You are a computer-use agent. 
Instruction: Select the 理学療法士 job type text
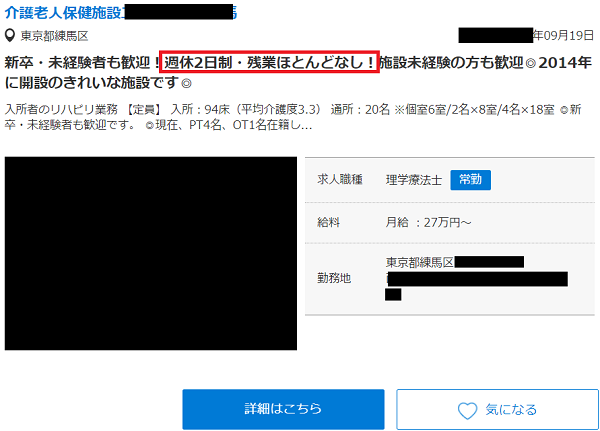pos(412,181)
